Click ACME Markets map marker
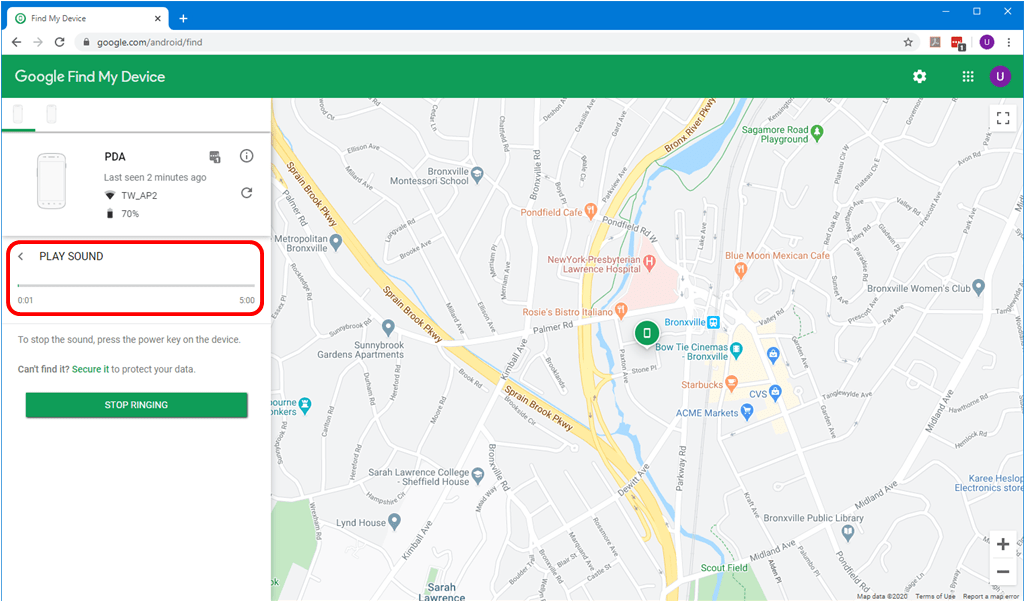This screenshot has width=1025, height=601. click(x=748, y=413)
